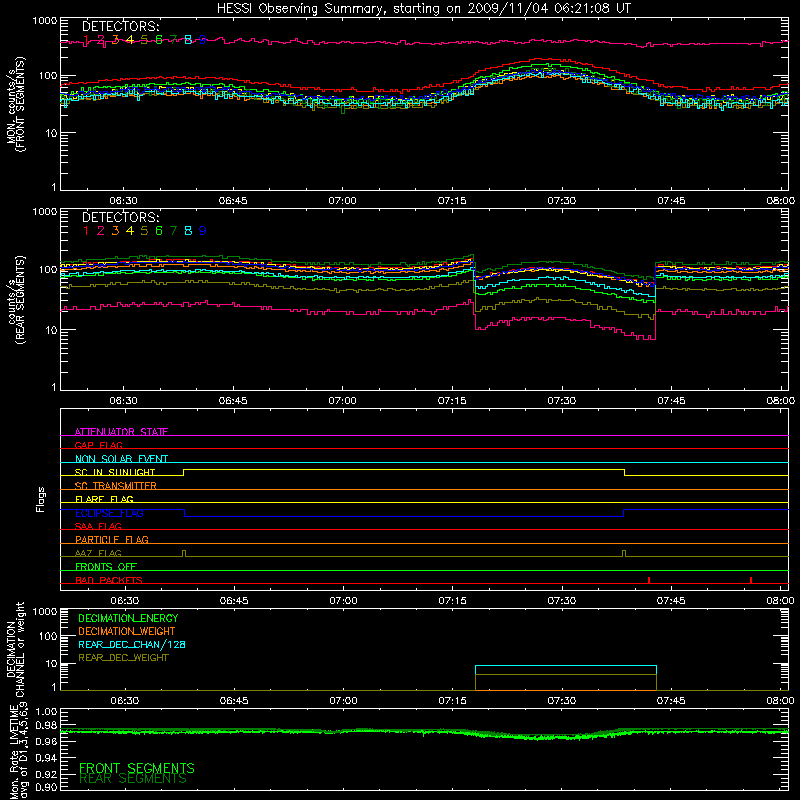Click the 'HESSI Observing Summary' plot title
Screen dimensions: 800x800
(423, 9)
